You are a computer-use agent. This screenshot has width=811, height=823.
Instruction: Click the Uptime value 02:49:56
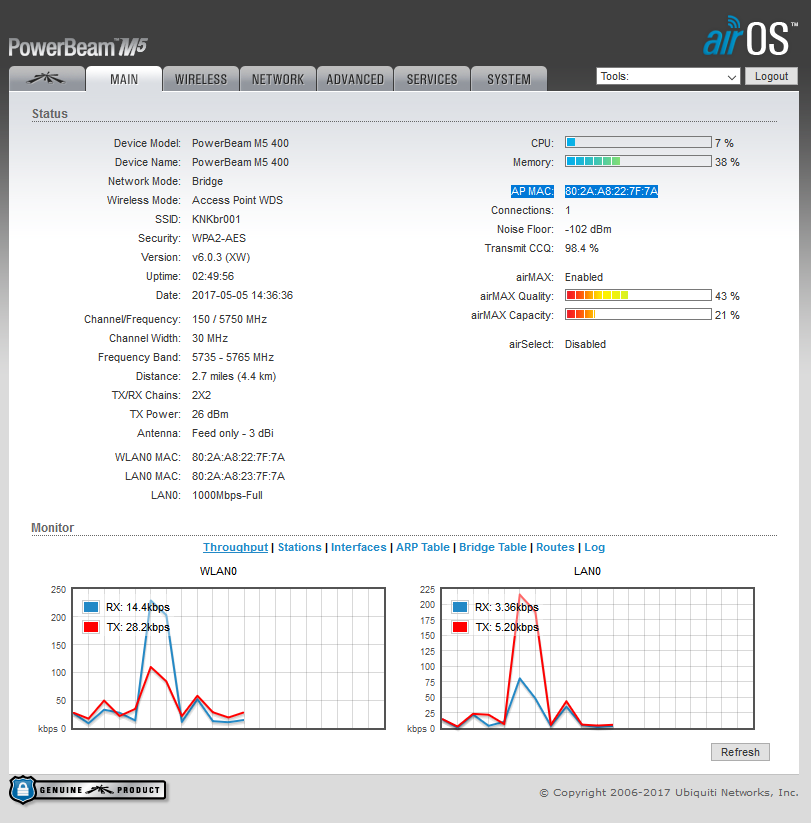(213, 276)
